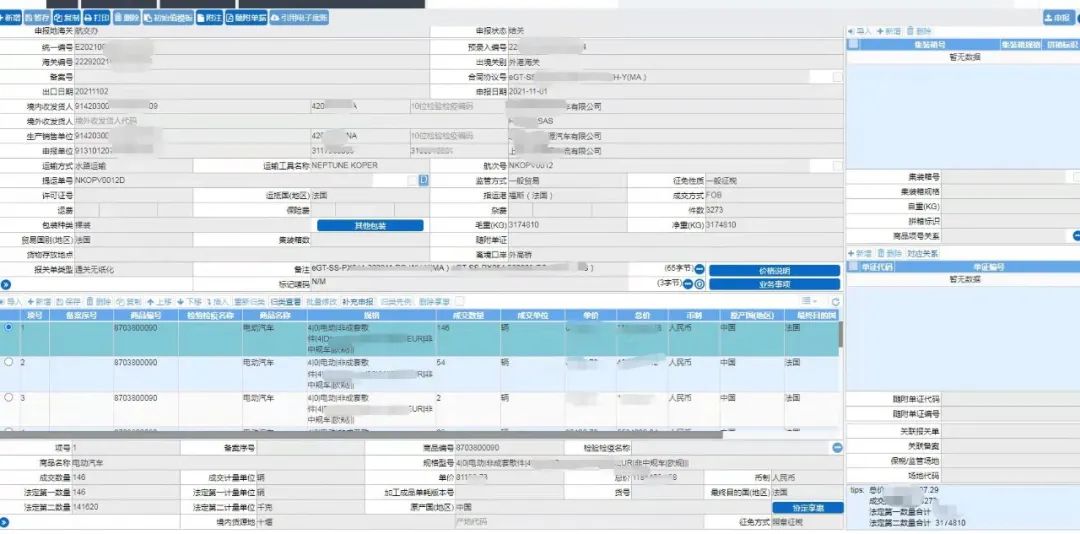Click the 价格说明 button
1080x534 pixels.
click(x=774, y=270)
